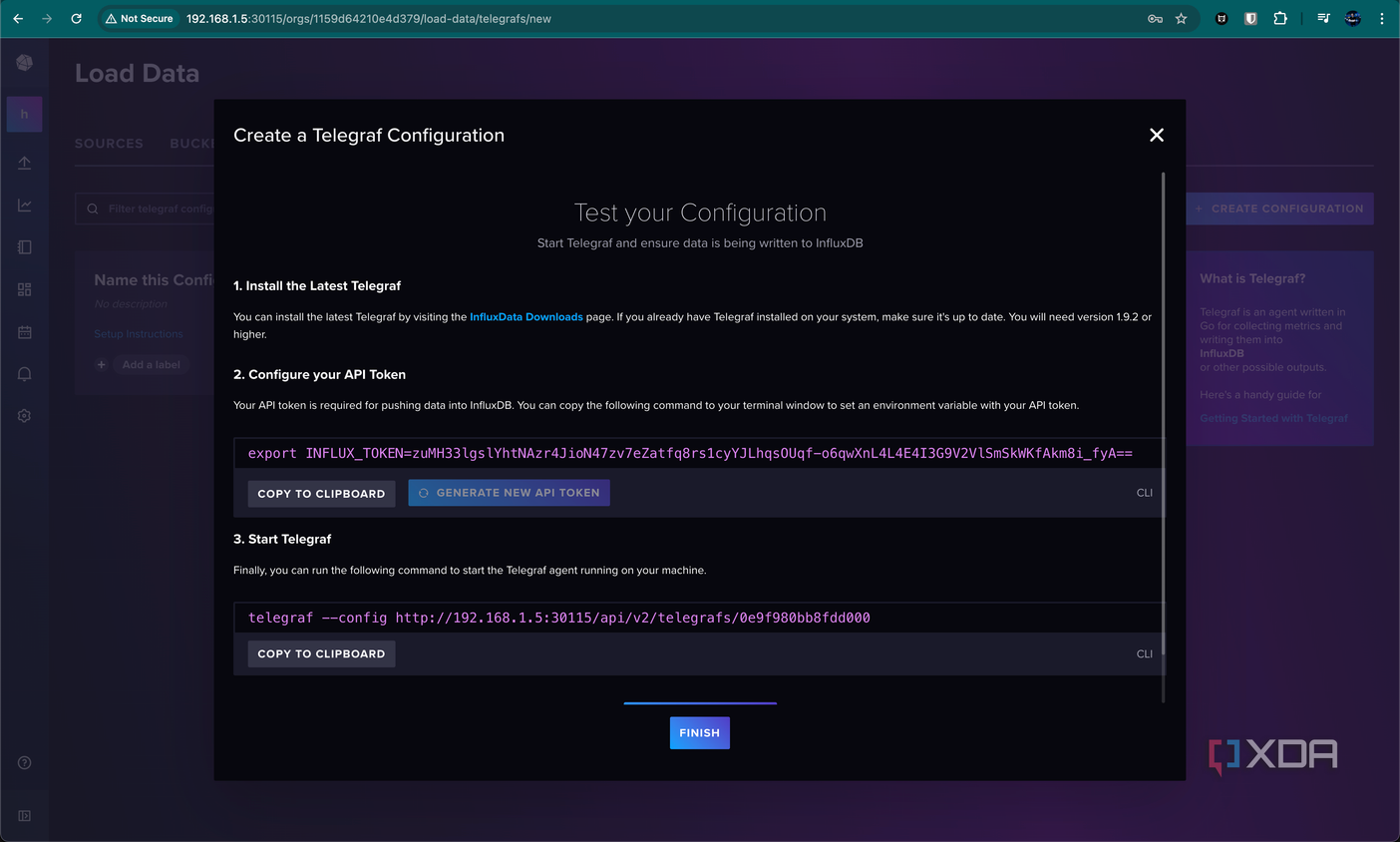Bookmark this page with star icon

1182,18
